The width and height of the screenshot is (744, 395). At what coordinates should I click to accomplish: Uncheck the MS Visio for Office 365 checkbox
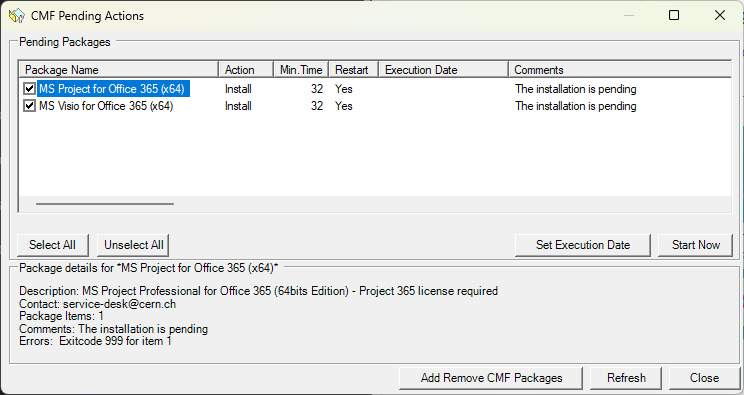(29, 105)
